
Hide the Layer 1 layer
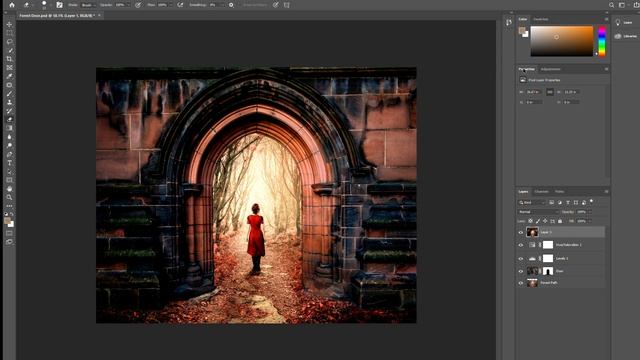pyautogui.click(x=520, y=232)
